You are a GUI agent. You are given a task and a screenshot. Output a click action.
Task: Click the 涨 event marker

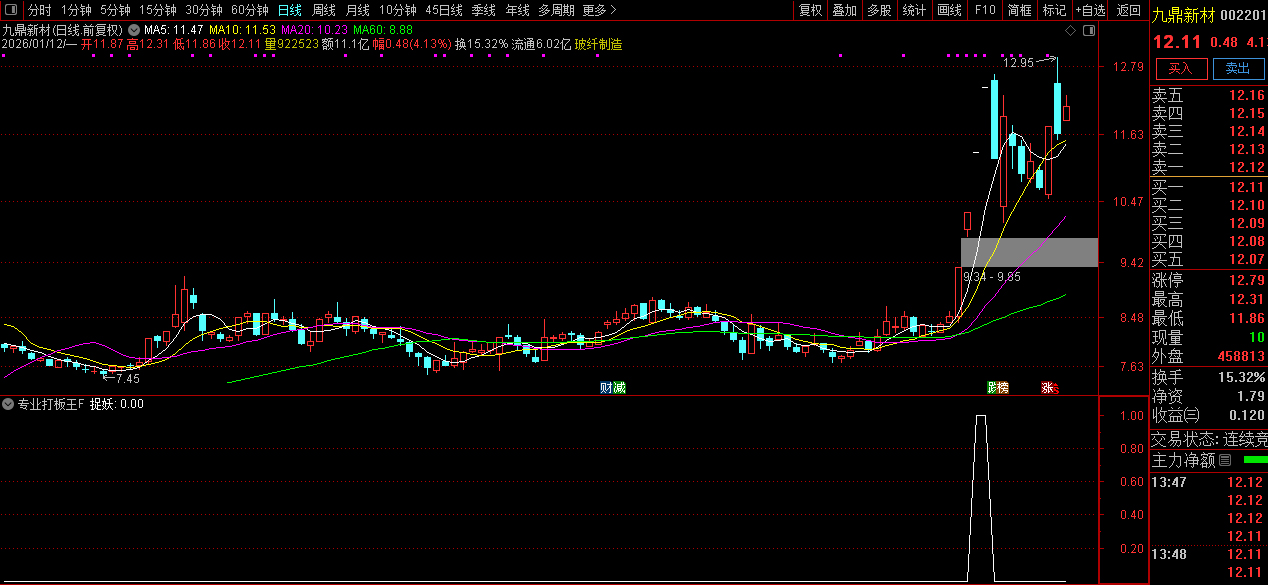(x=1049, y=388)
